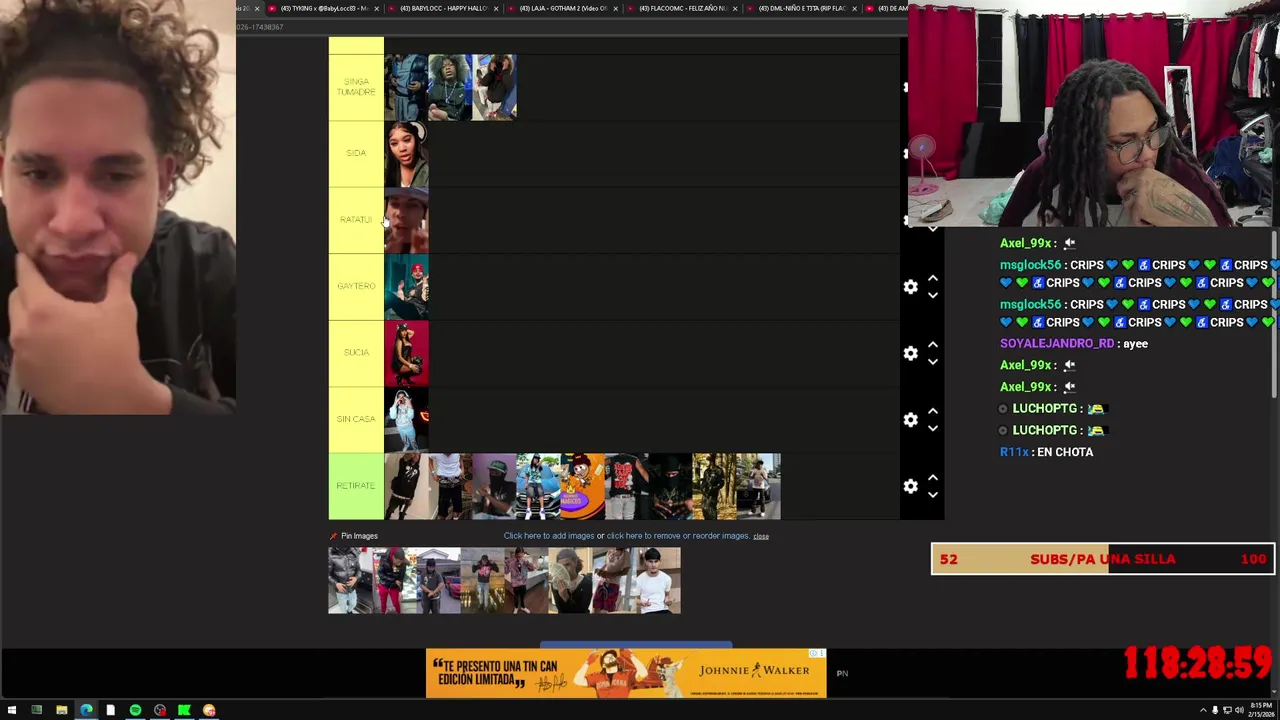Click the Pin Images pin icon
Image resolution: width=1280 pixels, height=720 pixels.
pos(333,536)
